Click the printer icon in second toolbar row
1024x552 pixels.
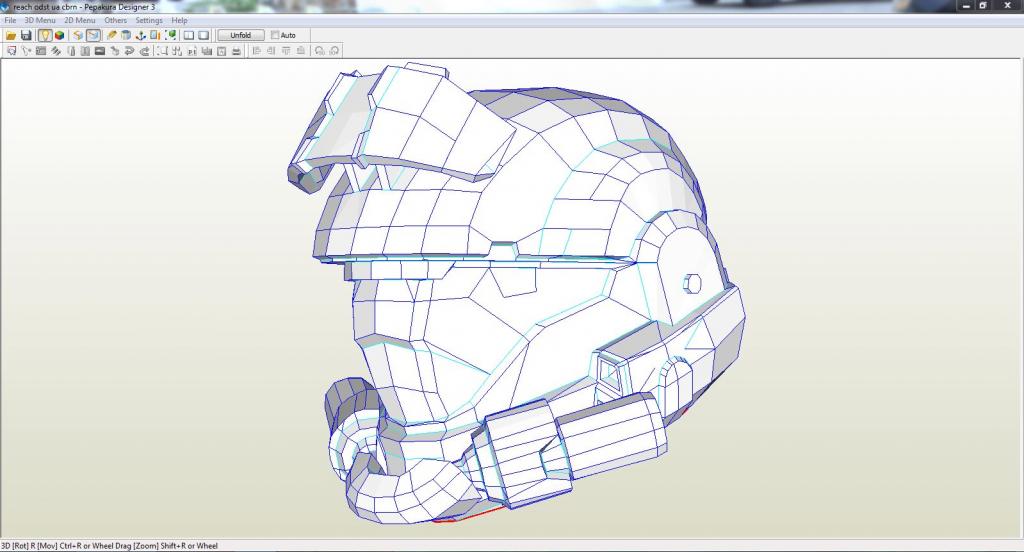(x=236, y=51)
